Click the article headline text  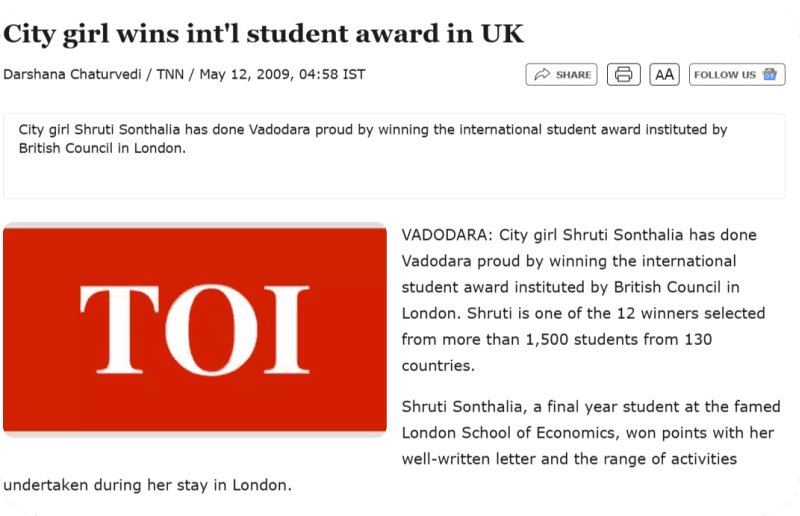click(x=263, y=34)
